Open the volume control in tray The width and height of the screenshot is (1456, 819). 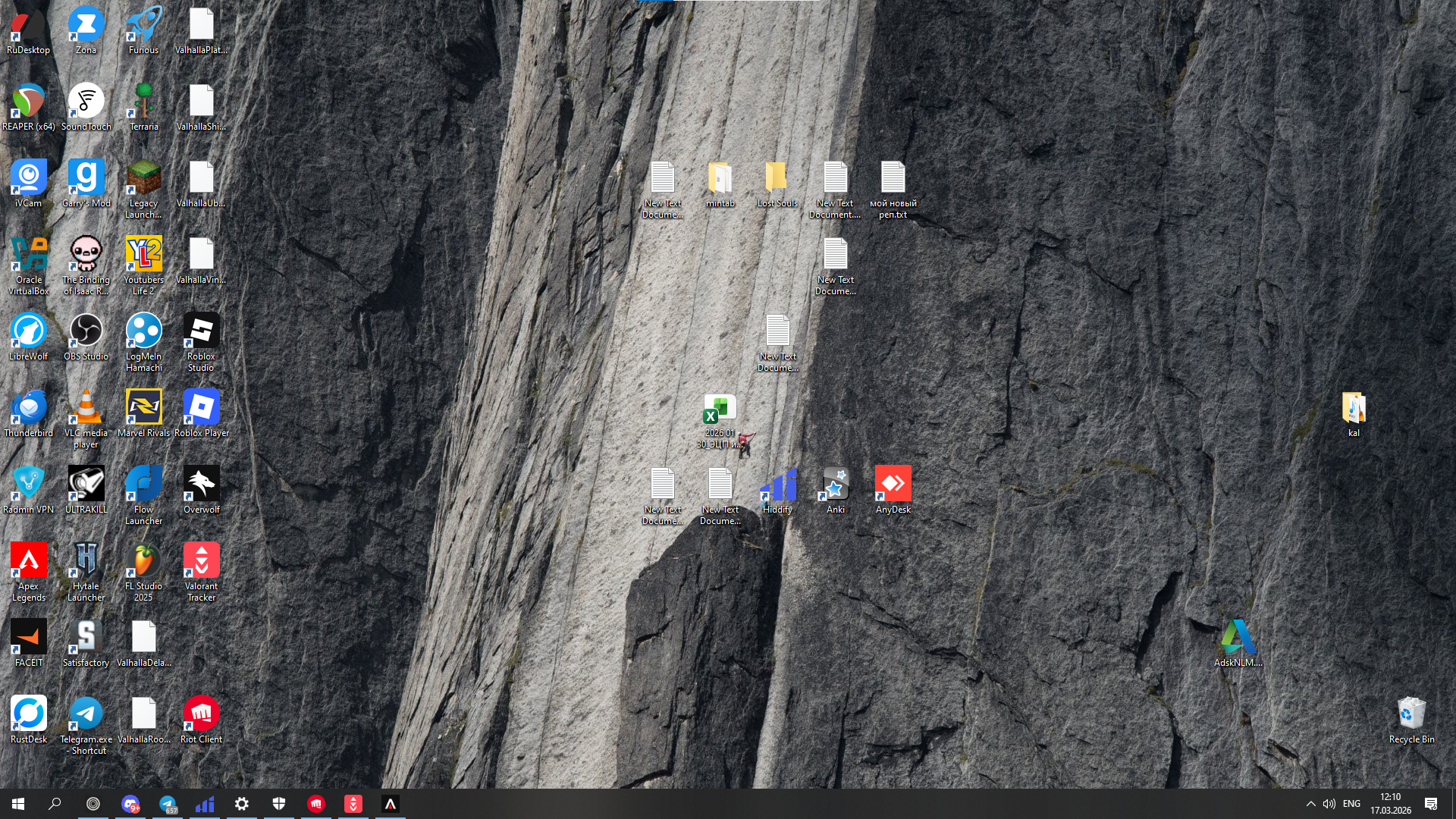[1329, 804]
